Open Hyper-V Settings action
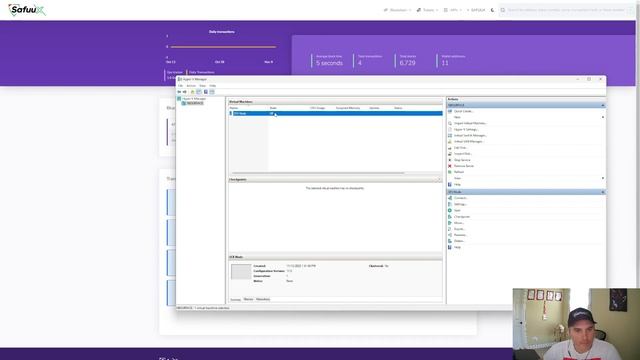This screenshot has height=360, width=640. pyautogui.click(x=466, y=129)
